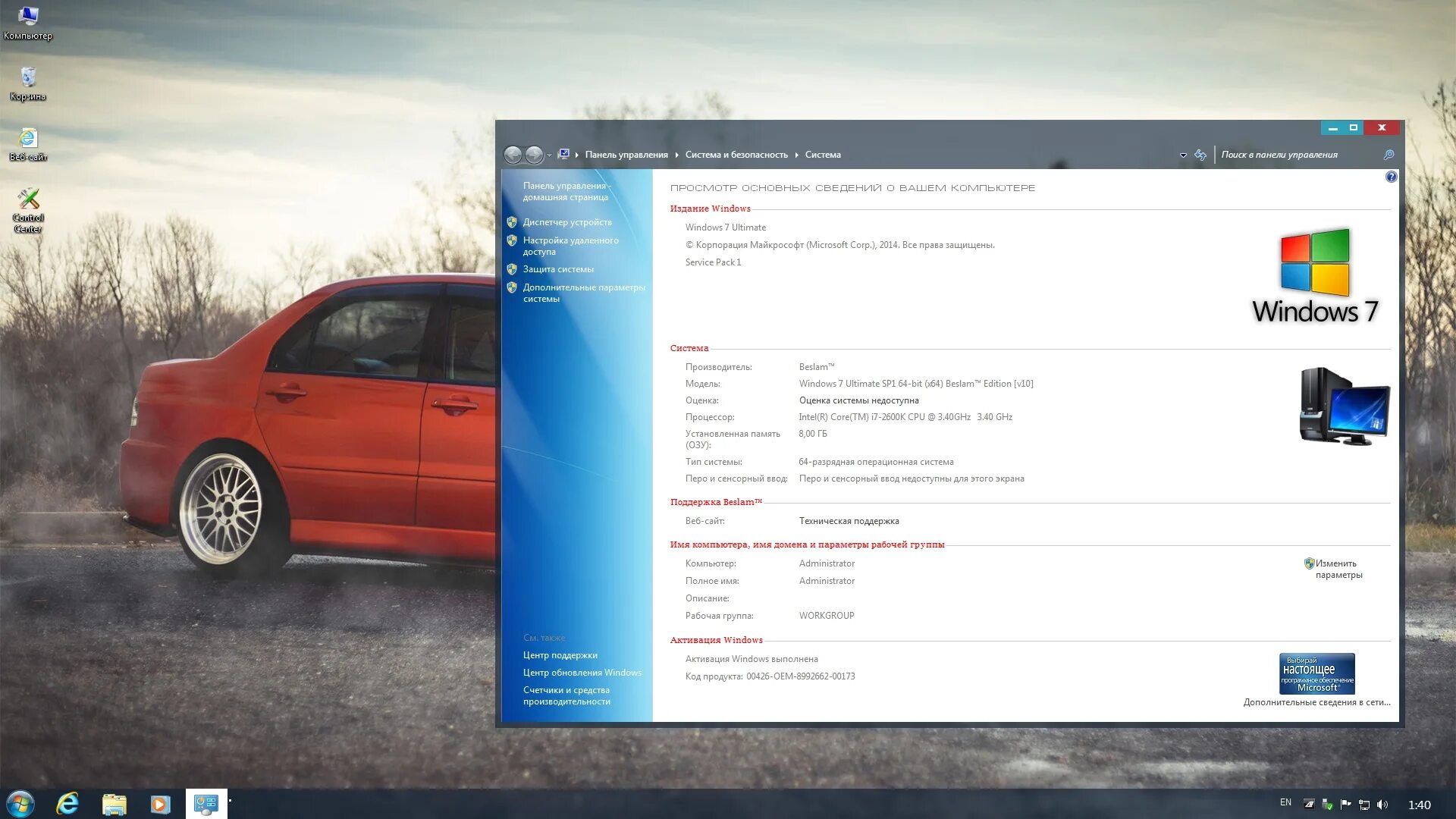Launch Internet Explorer from the taskbar
This screenshot has height=819, width=1456.
67,804
